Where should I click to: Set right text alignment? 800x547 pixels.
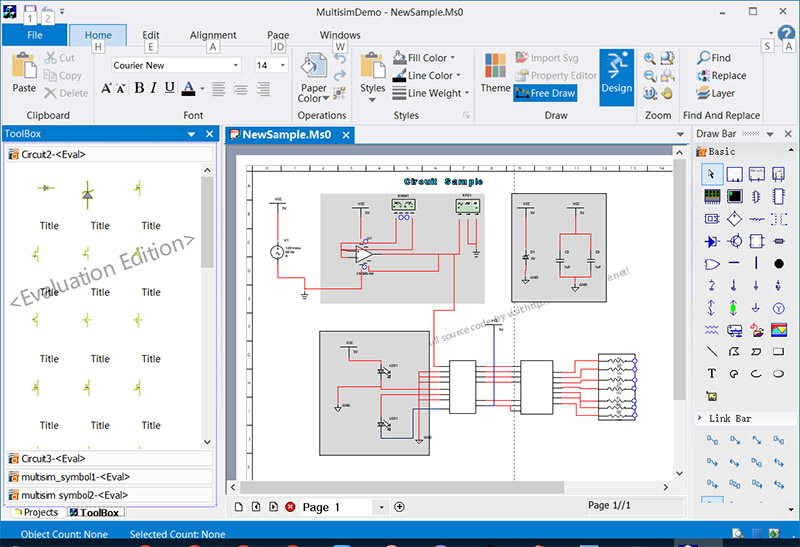[x=263, y=89]
